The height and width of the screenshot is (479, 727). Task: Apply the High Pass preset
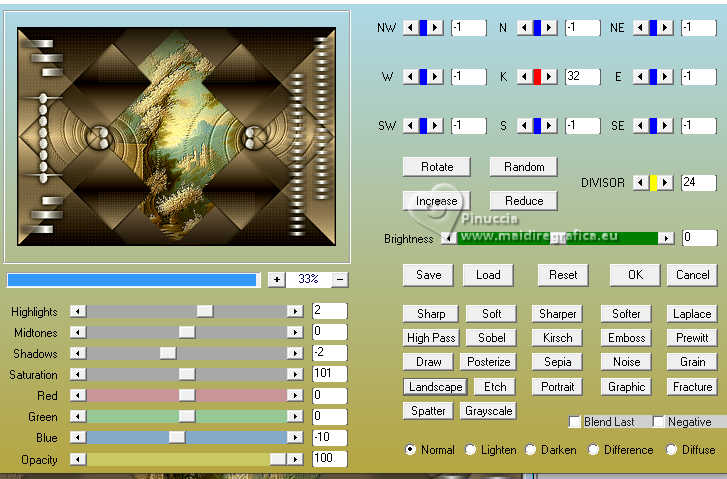pyautogui.click(x=431, y=338)
